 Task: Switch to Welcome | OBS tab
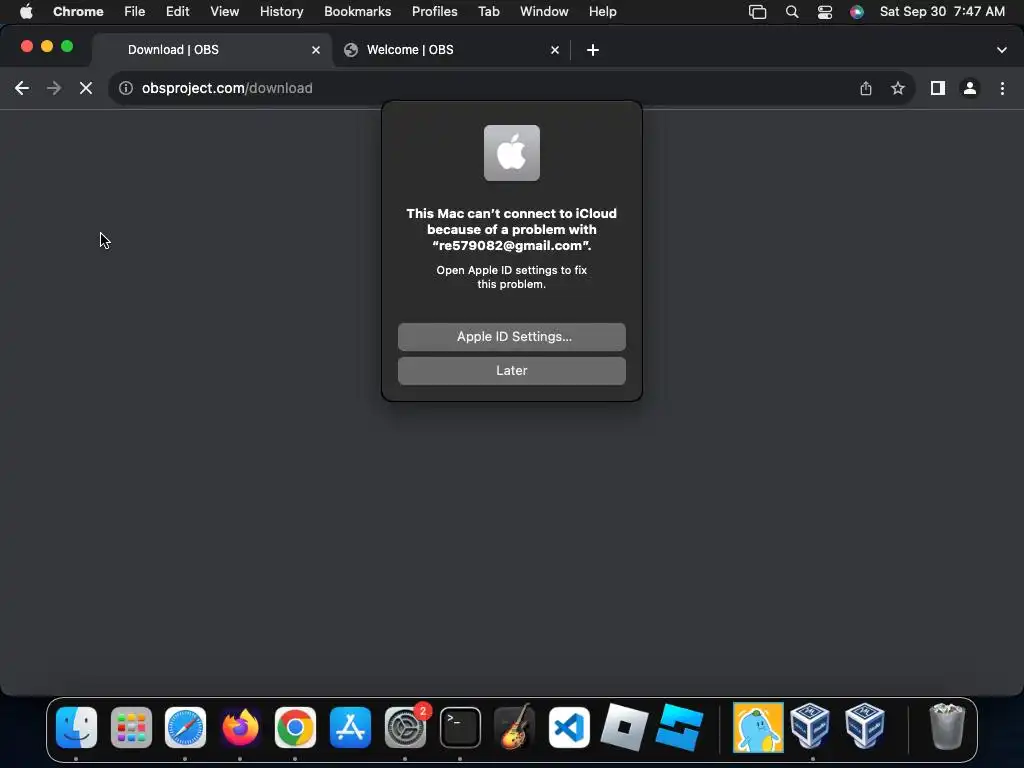point(452,50)
